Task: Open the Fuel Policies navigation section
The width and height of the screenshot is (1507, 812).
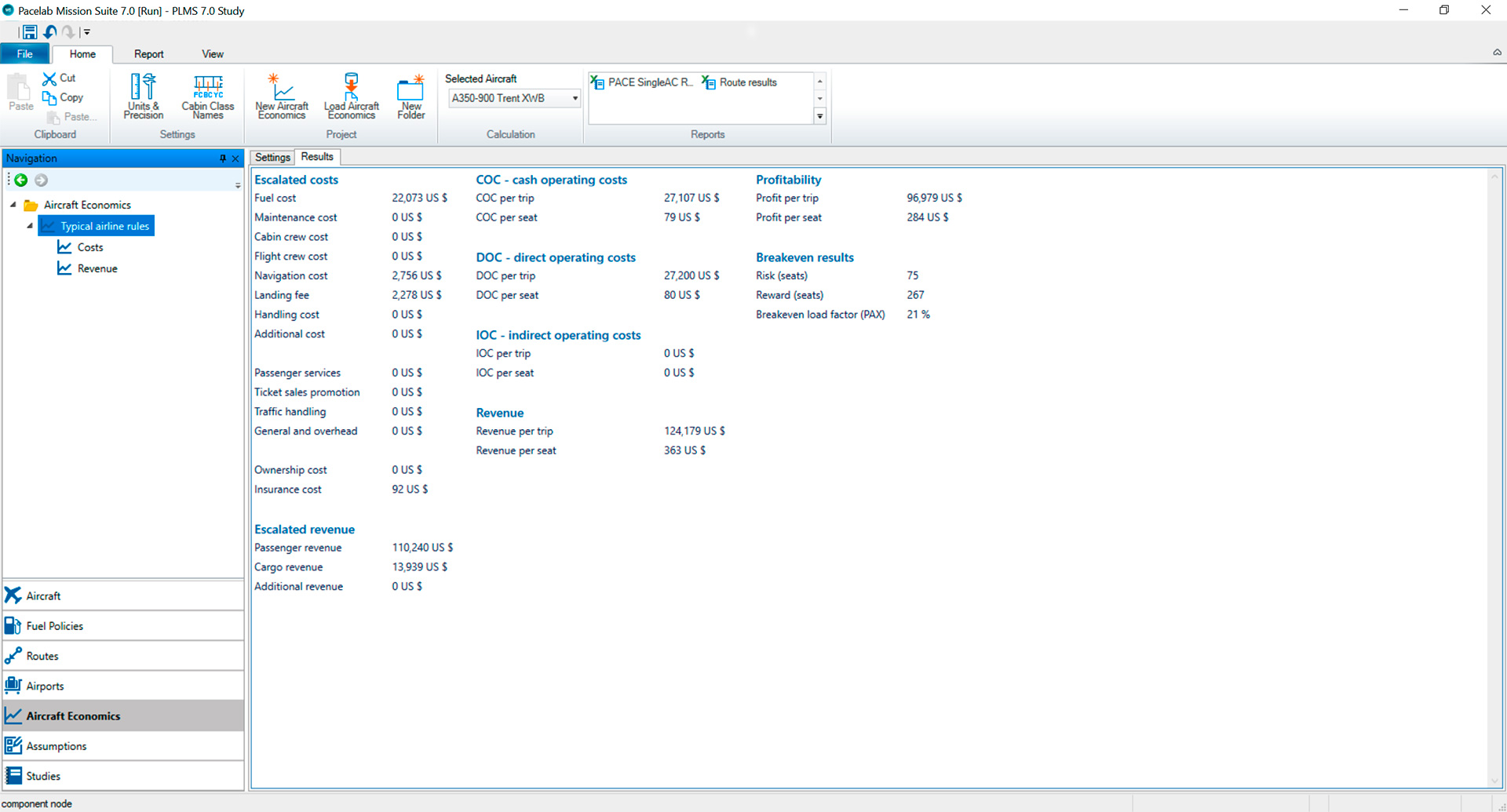Action: pos(123,626)
